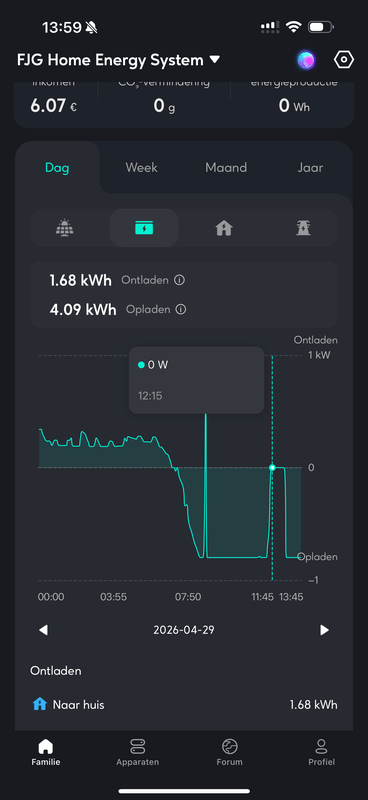Tap the silent bell icon by clock
This screenshot has height=800, width=368.
[x=92, y=28]
